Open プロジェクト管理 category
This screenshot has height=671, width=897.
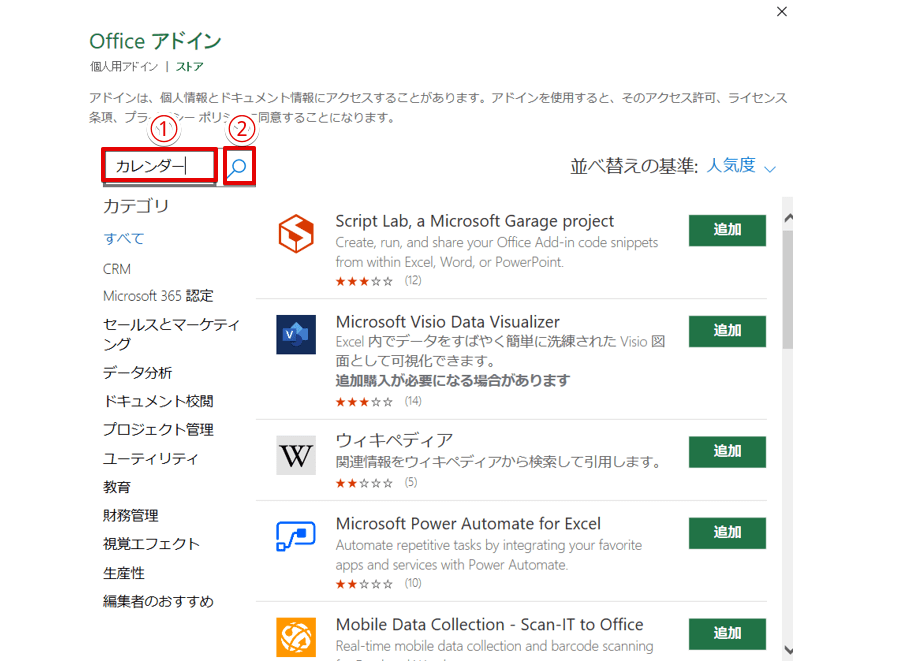pos(158,430)
